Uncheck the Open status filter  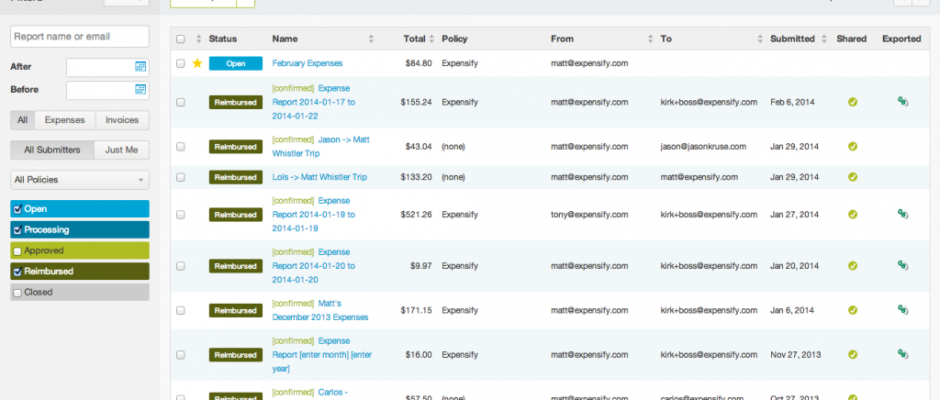[17, 209]
